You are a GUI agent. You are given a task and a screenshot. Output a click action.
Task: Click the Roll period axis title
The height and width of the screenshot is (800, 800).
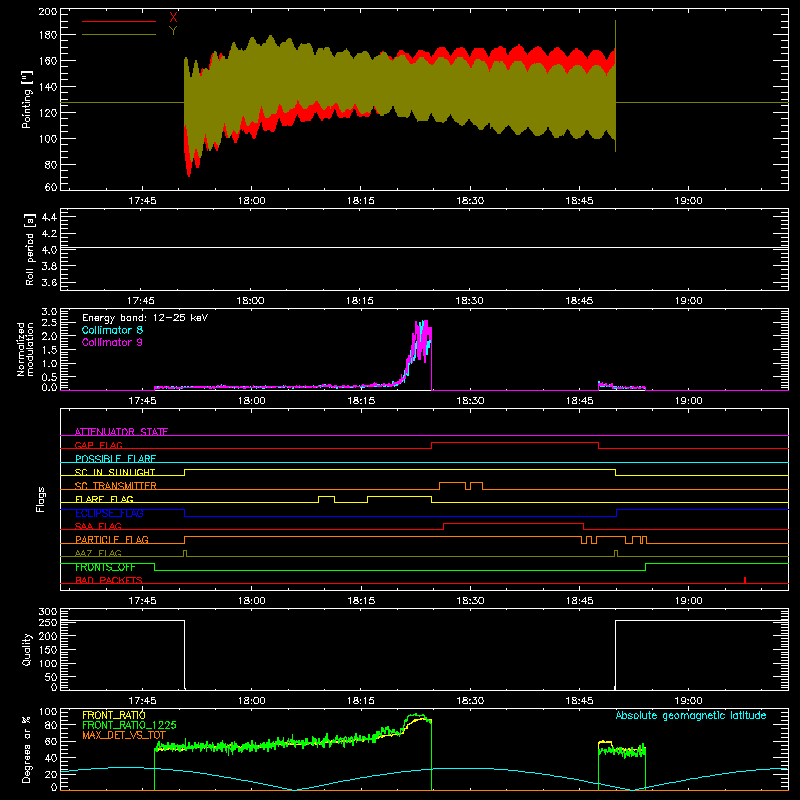pyautogui.click(x=30, y=249)
